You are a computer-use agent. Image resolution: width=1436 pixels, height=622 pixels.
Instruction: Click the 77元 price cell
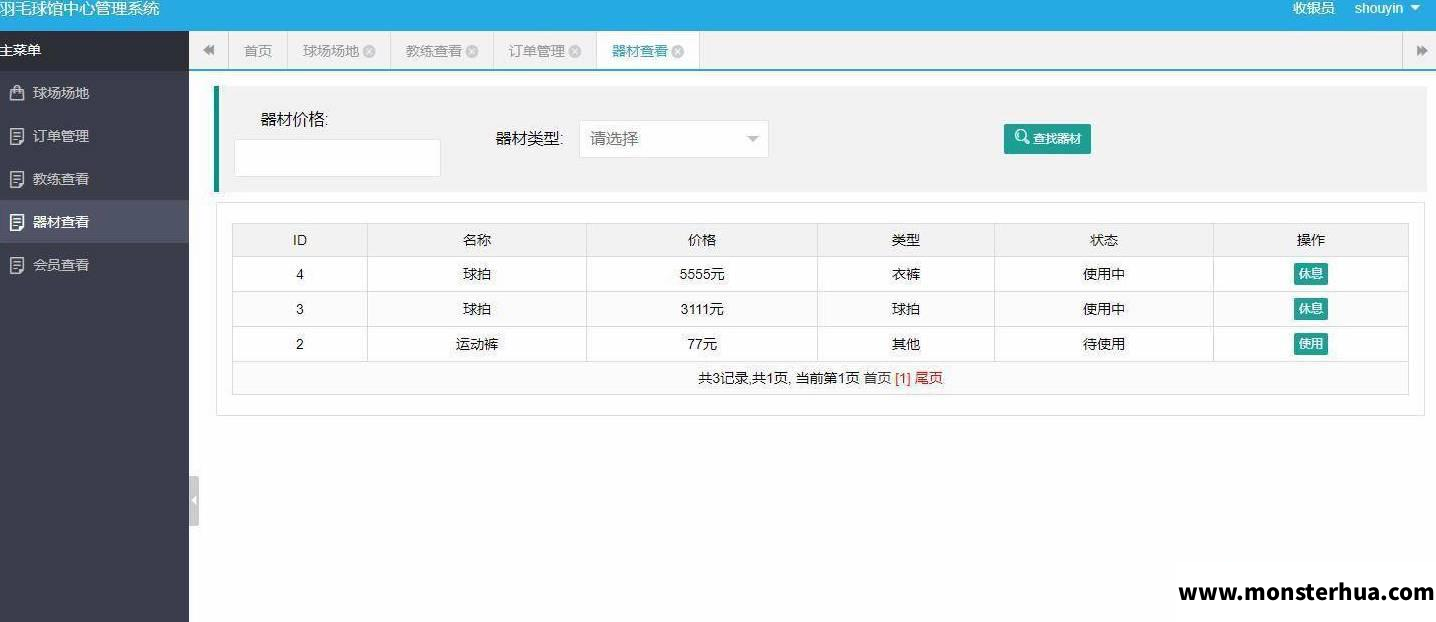coord(702,344)
